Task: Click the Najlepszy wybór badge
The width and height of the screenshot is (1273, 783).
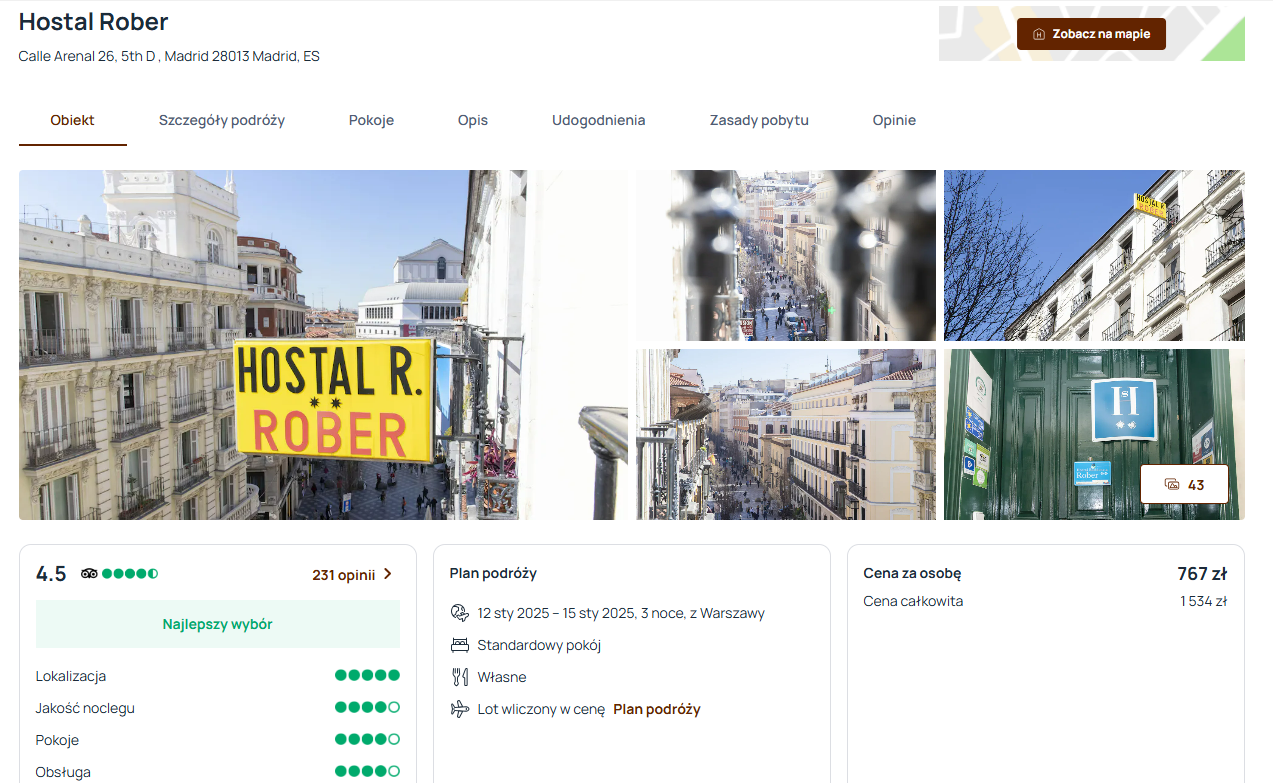Action: tap(218, 624)
